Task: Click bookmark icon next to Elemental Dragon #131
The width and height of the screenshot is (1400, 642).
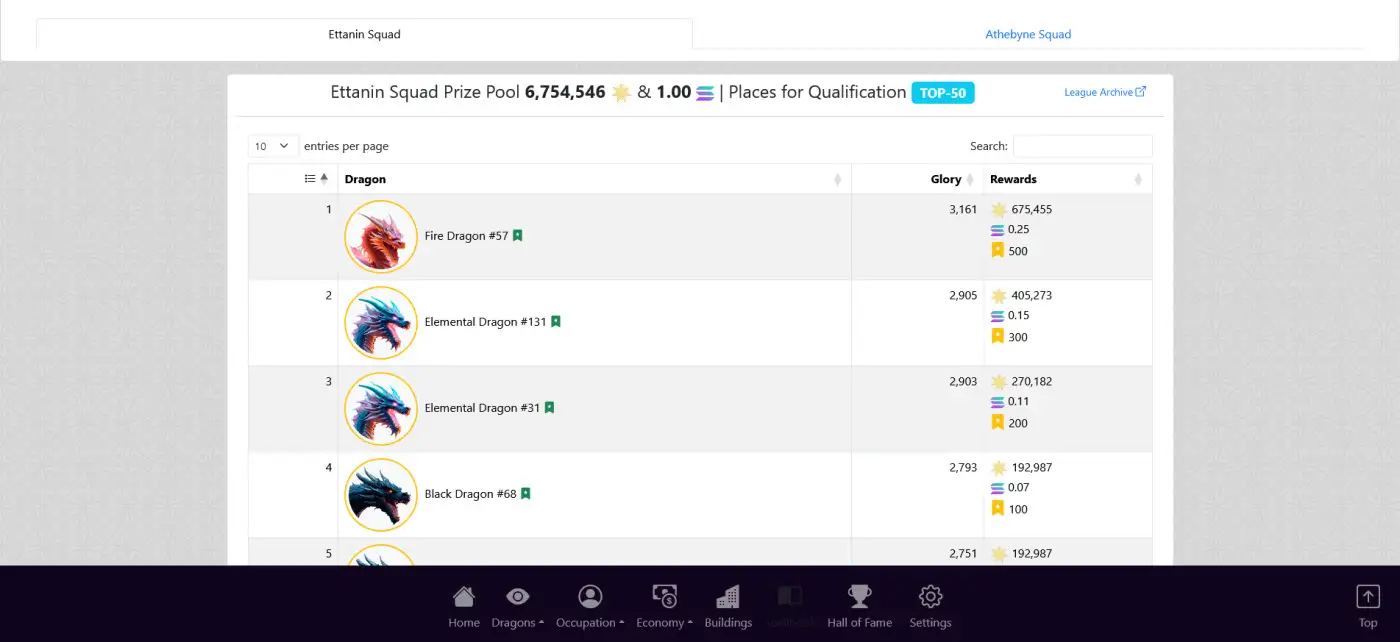Action: pyautogui.click(x=556, y=322)
